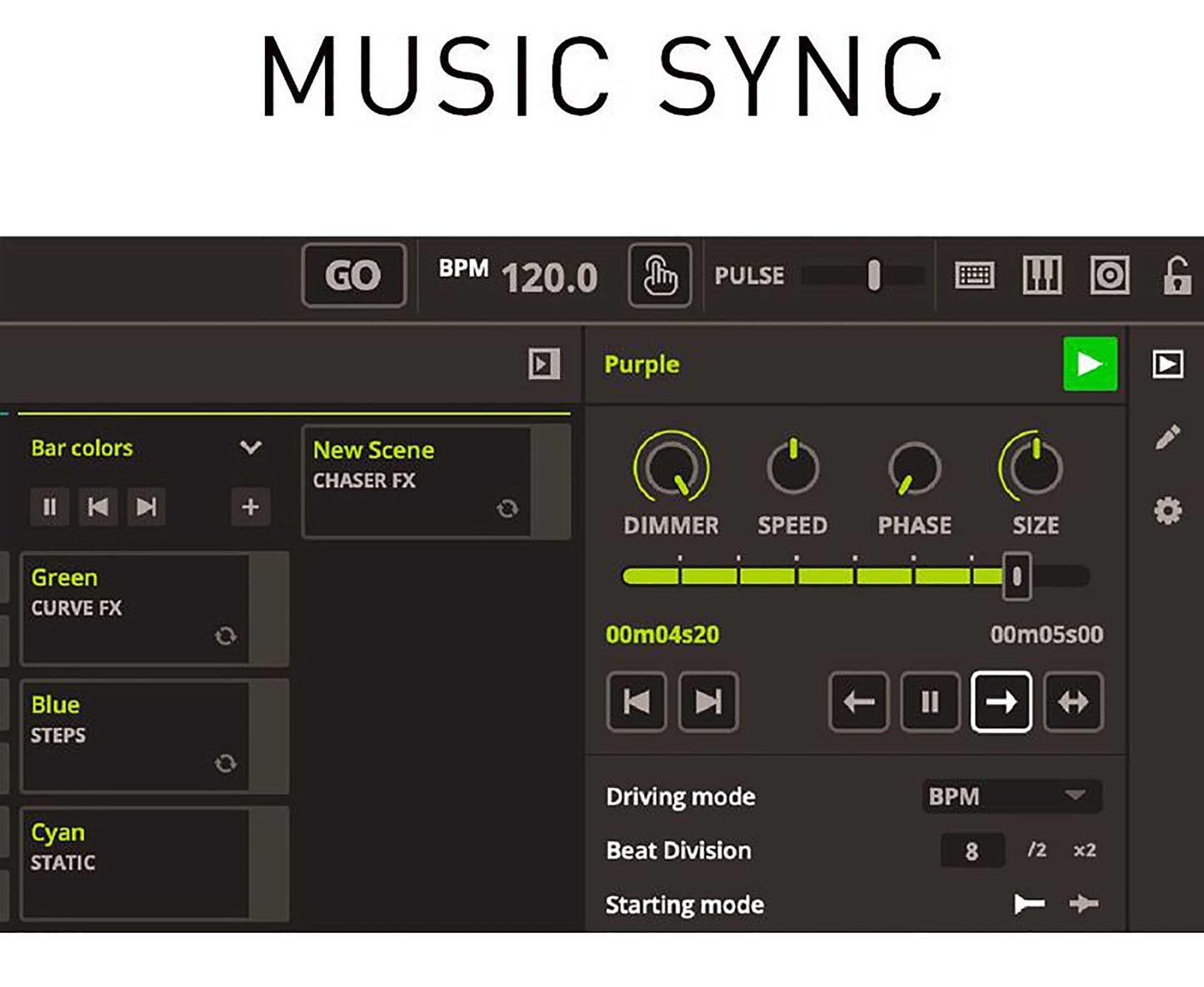Collapse panel with right sidebar play-box icon
The image size is (1204, 987).
click(x=1167, y=364)
